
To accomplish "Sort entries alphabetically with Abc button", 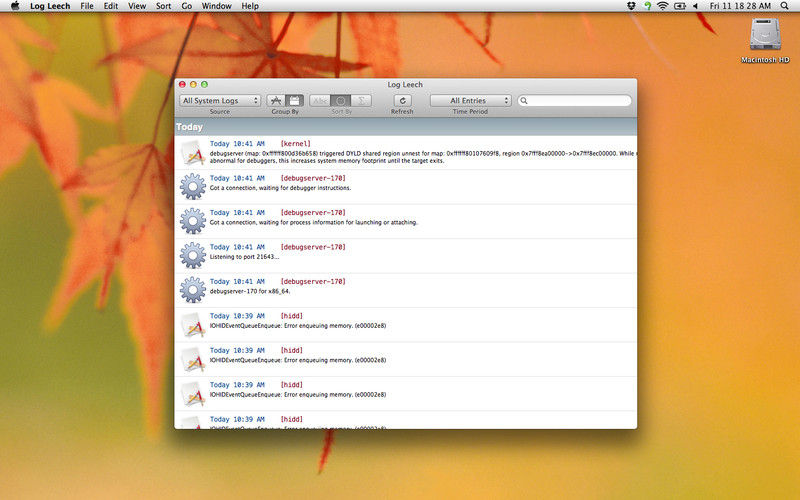I will 320,101.
